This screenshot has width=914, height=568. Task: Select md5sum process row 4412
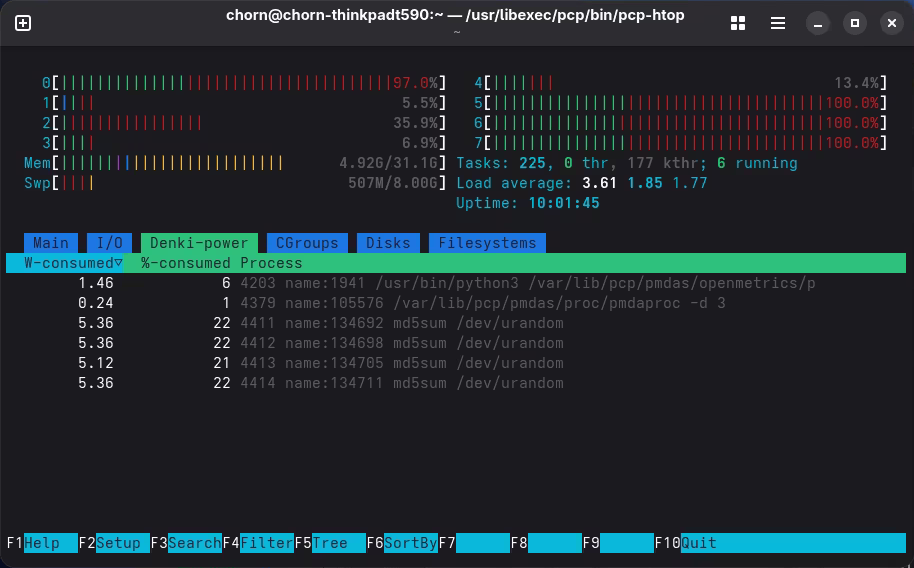tap(456, 343)
